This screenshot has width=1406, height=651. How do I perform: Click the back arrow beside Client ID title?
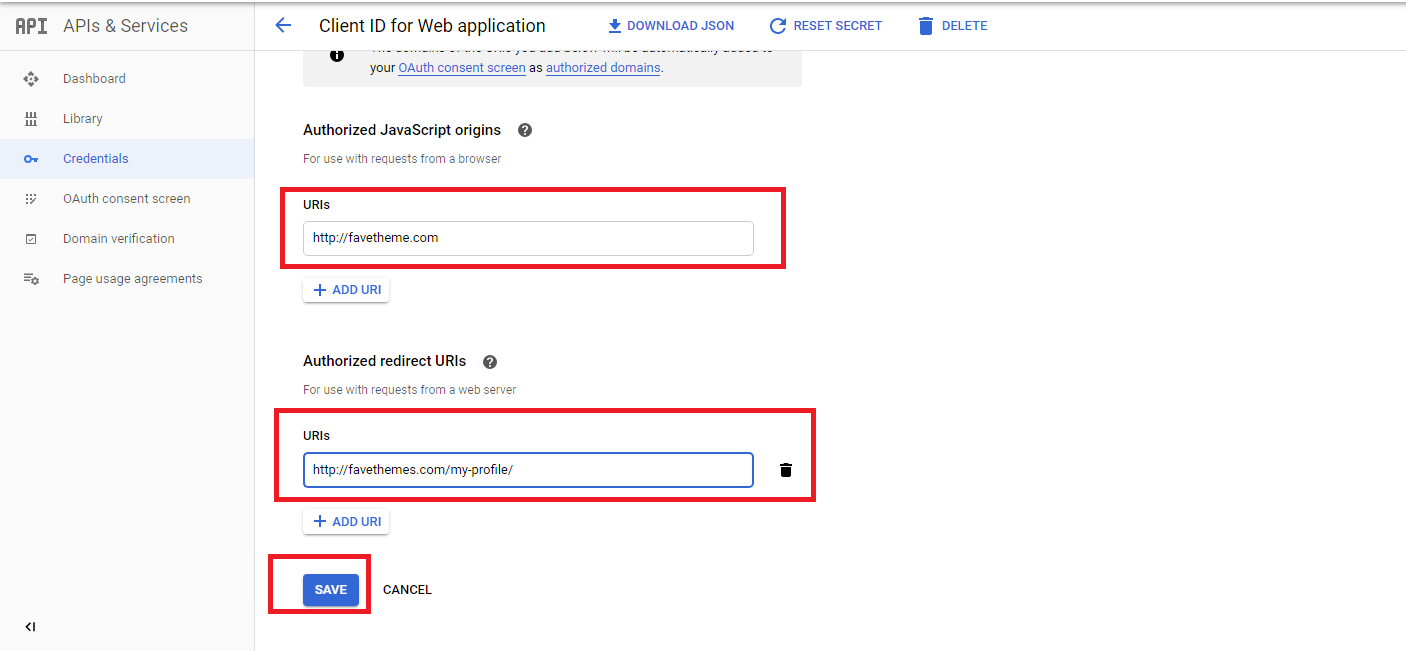(x=283, y=25)
